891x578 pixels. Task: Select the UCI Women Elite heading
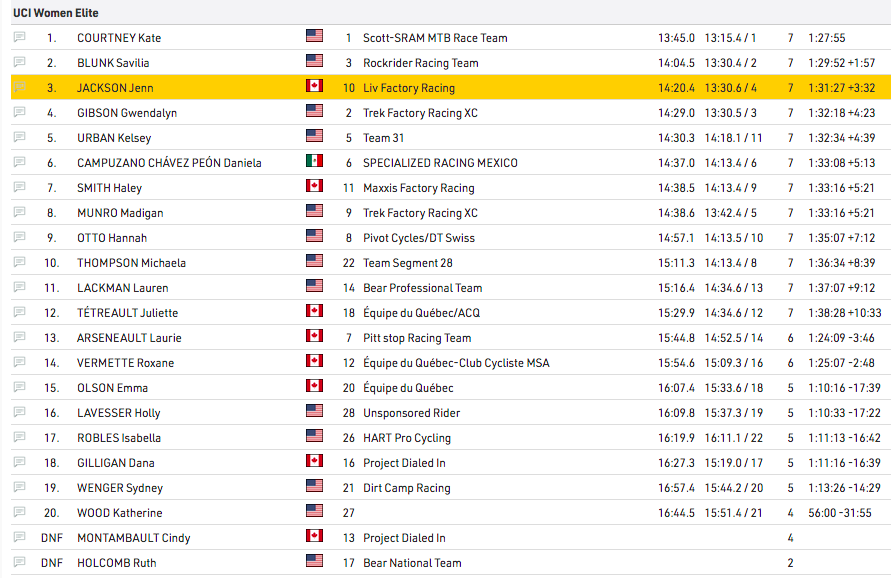[x=56, y=13]
